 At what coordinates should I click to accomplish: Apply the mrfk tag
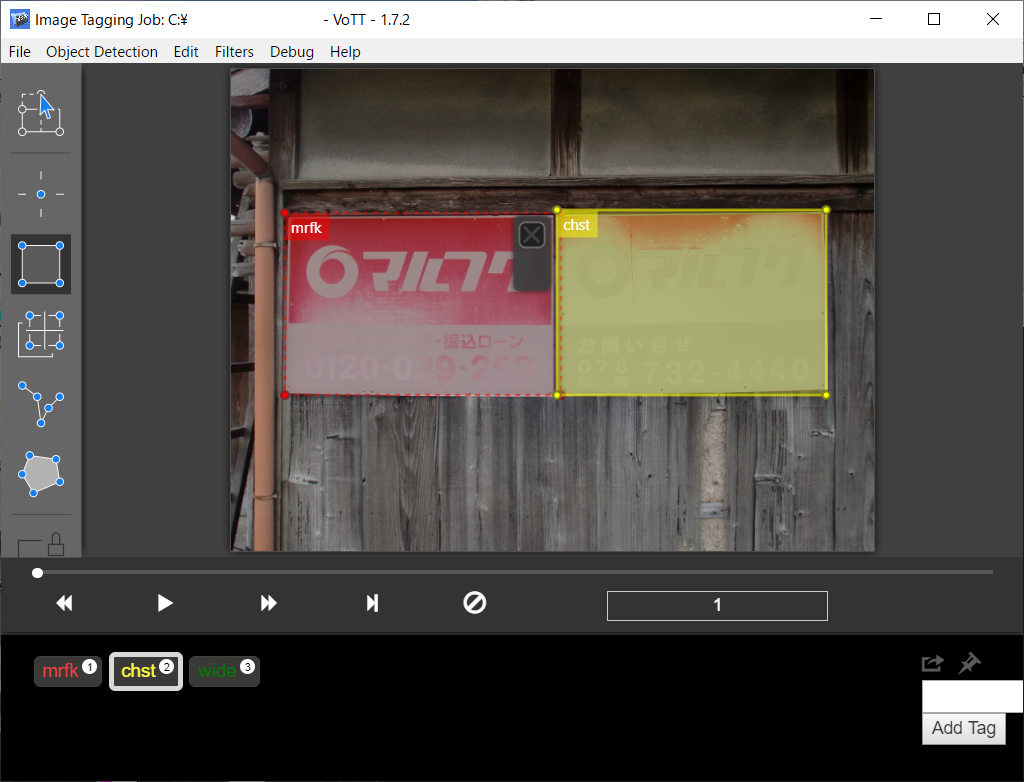click(68, 671)
